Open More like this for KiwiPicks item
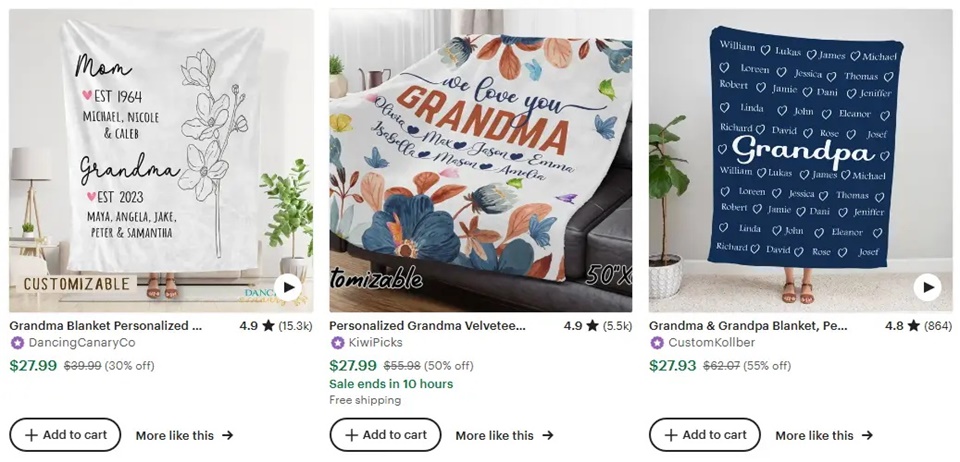960x462 pixels. click(504, 436)
